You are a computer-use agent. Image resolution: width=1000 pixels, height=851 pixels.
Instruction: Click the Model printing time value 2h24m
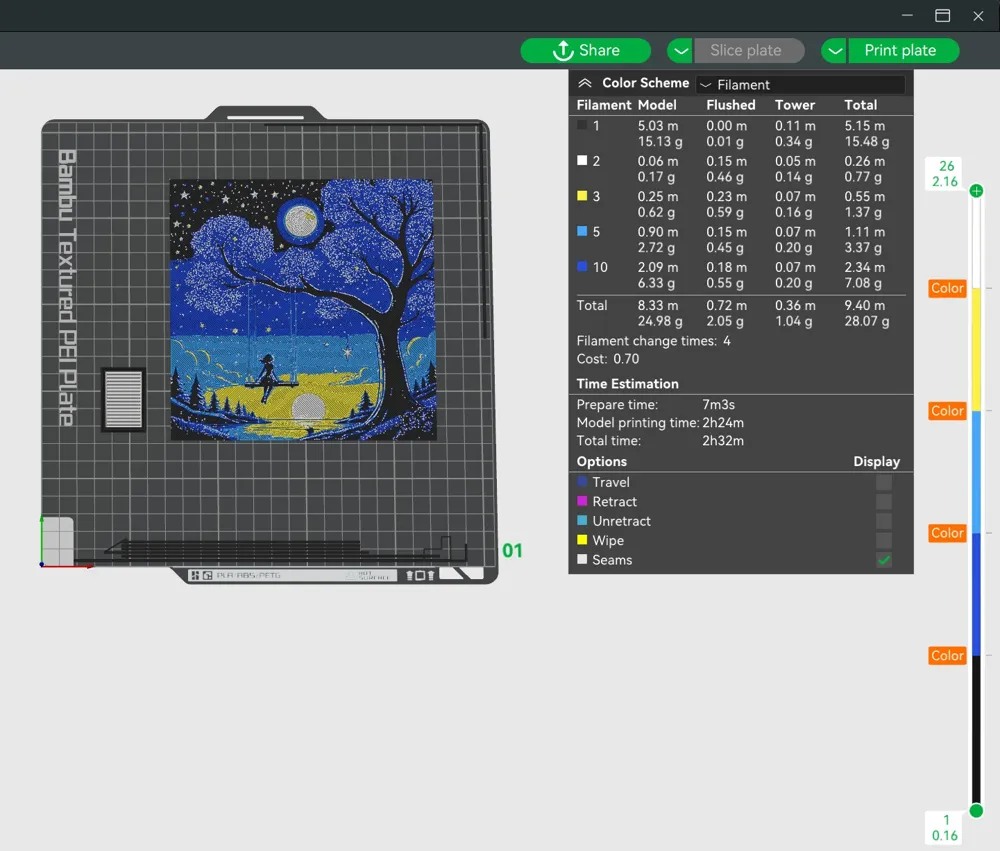tap(723, 423)
